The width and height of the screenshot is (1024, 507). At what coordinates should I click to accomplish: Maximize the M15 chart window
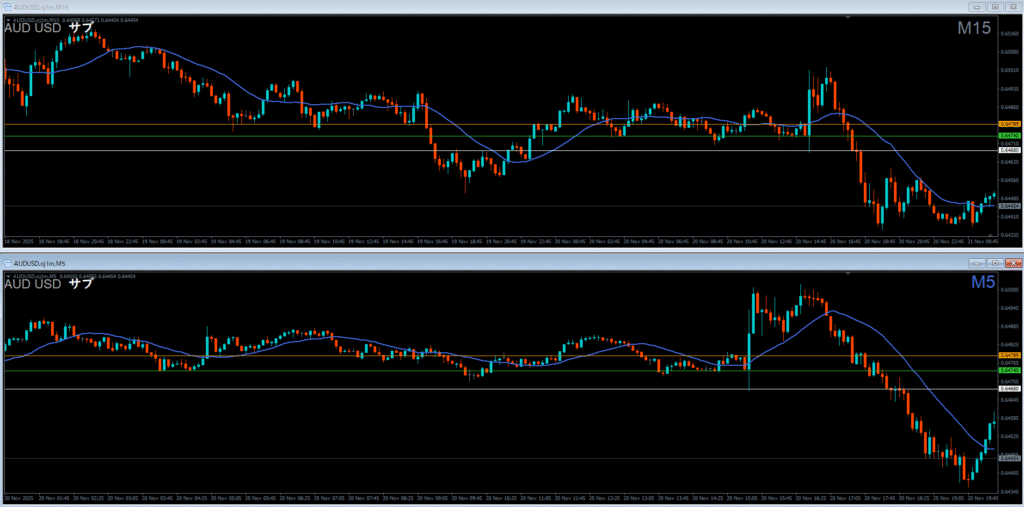(994, 7)
